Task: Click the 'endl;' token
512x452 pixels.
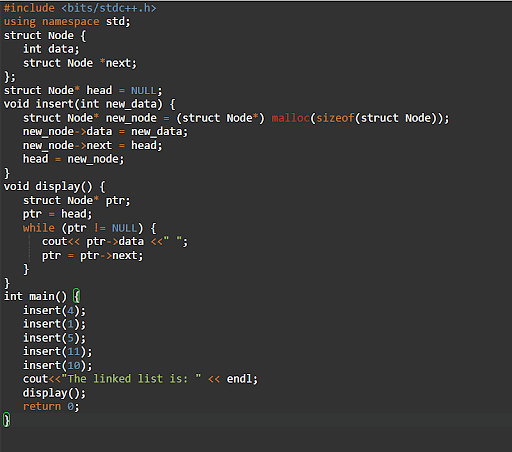Action: (242, 379)
